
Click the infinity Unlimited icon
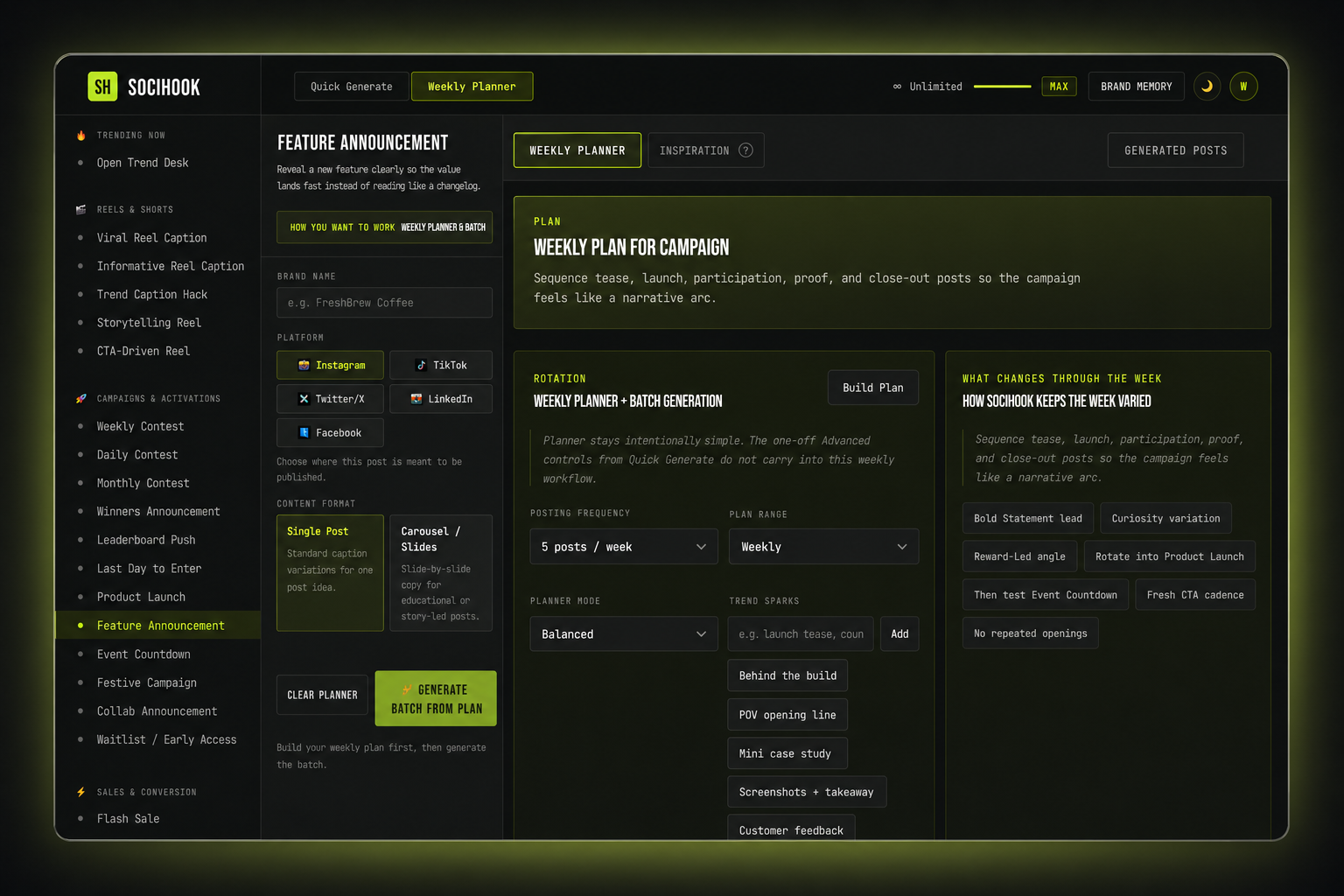click(897, 87)
